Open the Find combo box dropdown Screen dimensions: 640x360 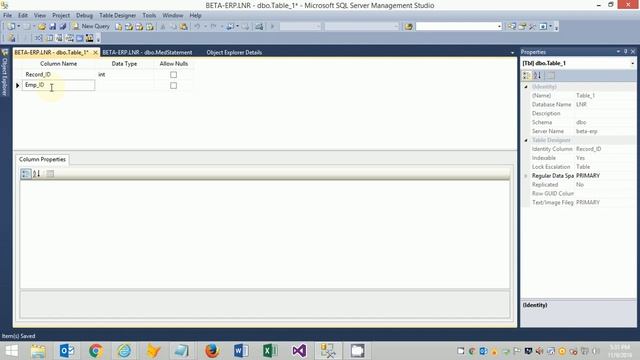[499, 27]
